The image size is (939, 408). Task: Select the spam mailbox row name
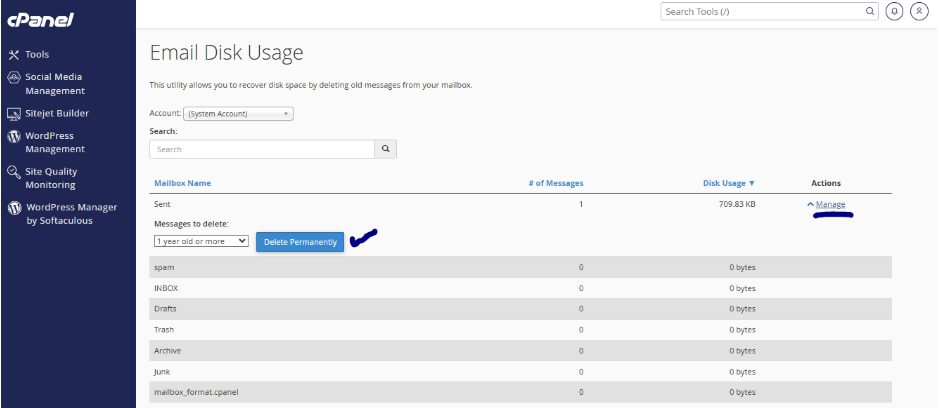click(164, 267)
